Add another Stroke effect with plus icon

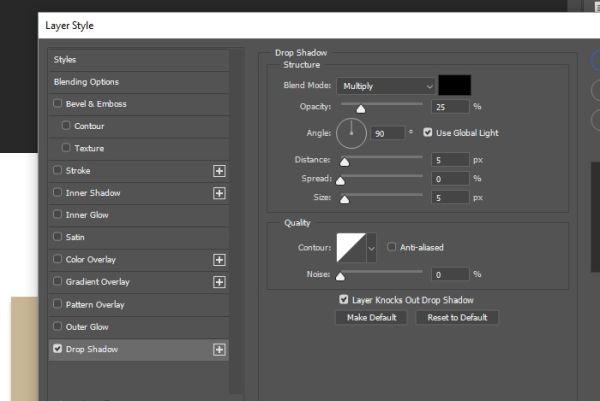point(219,171)
